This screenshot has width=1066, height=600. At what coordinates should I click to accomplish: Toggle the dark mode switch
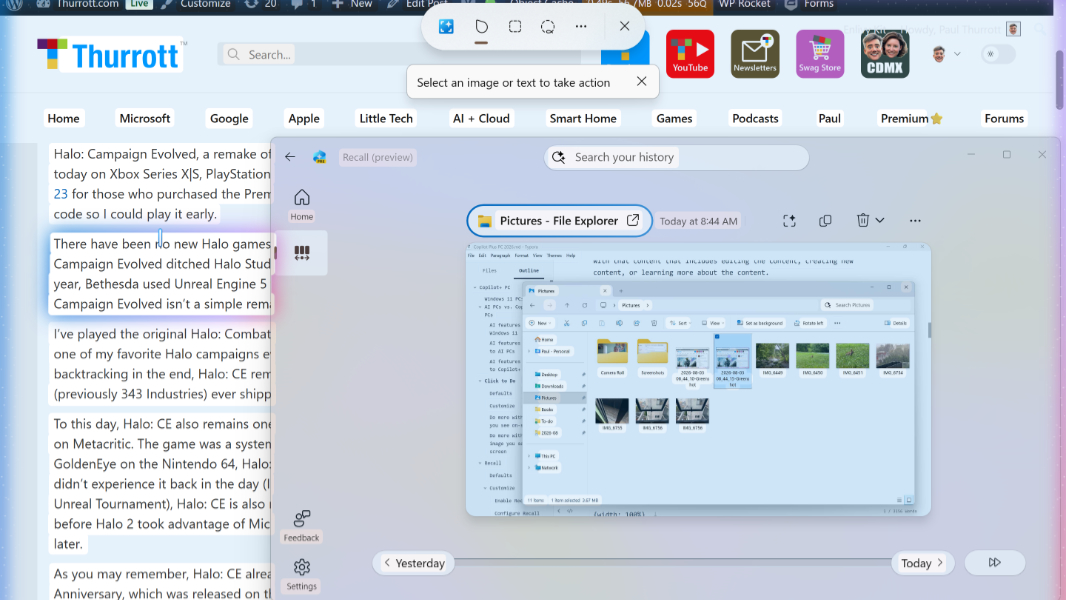point(998,54)
